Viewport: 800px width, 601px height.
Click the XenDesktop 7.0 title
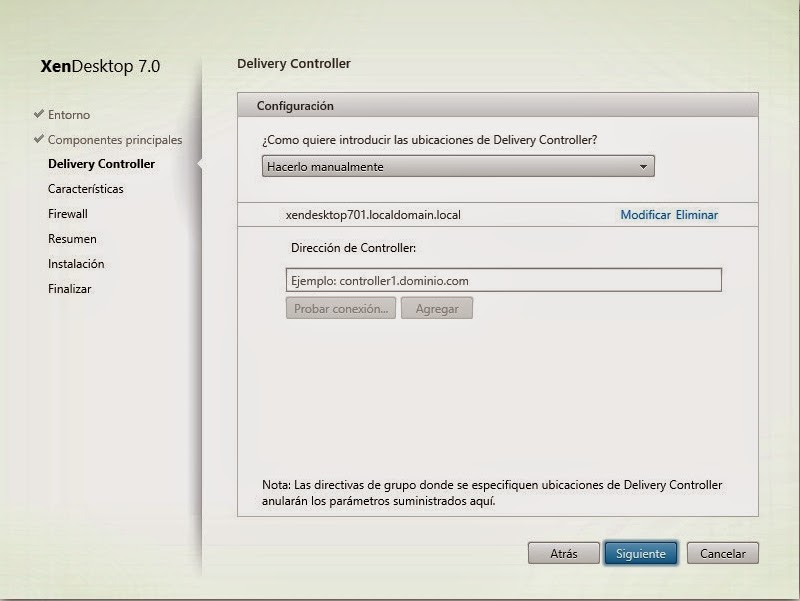[101, 66]
